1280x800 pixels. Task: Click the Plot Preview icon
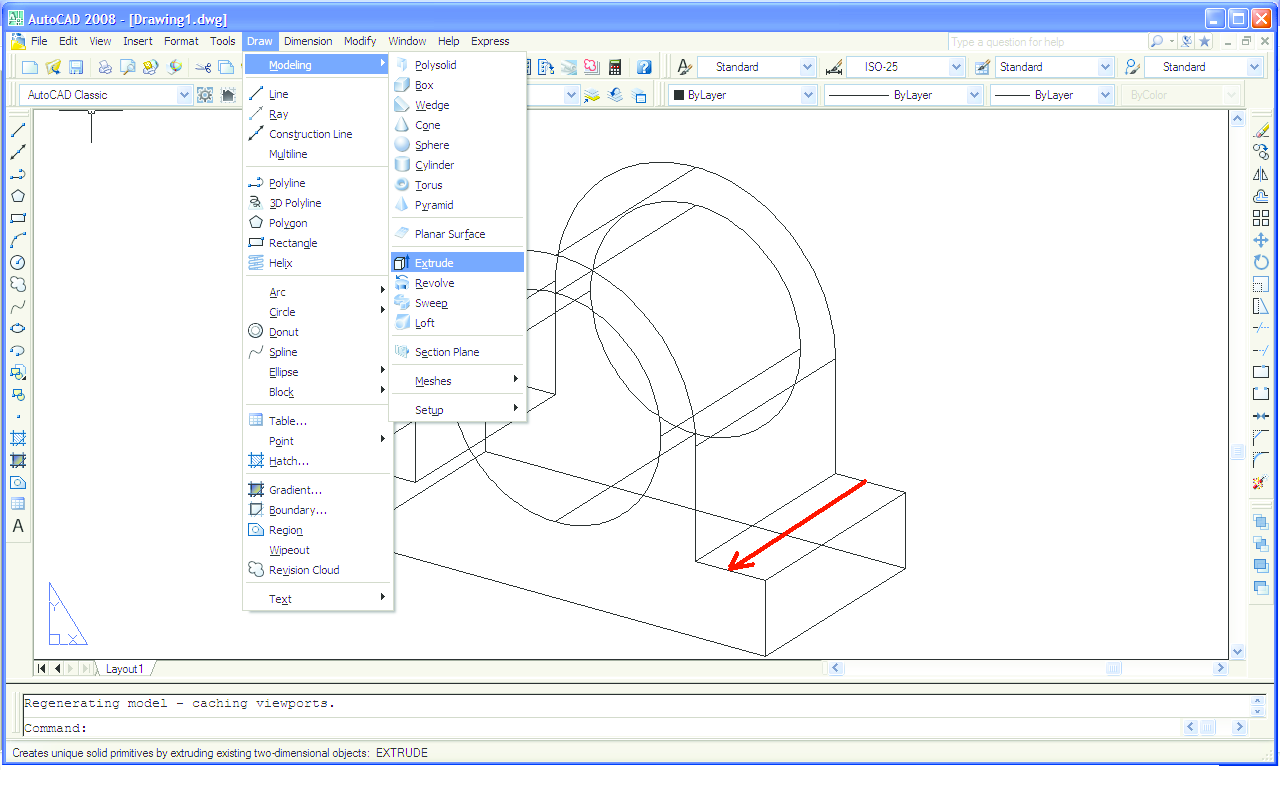127,67
